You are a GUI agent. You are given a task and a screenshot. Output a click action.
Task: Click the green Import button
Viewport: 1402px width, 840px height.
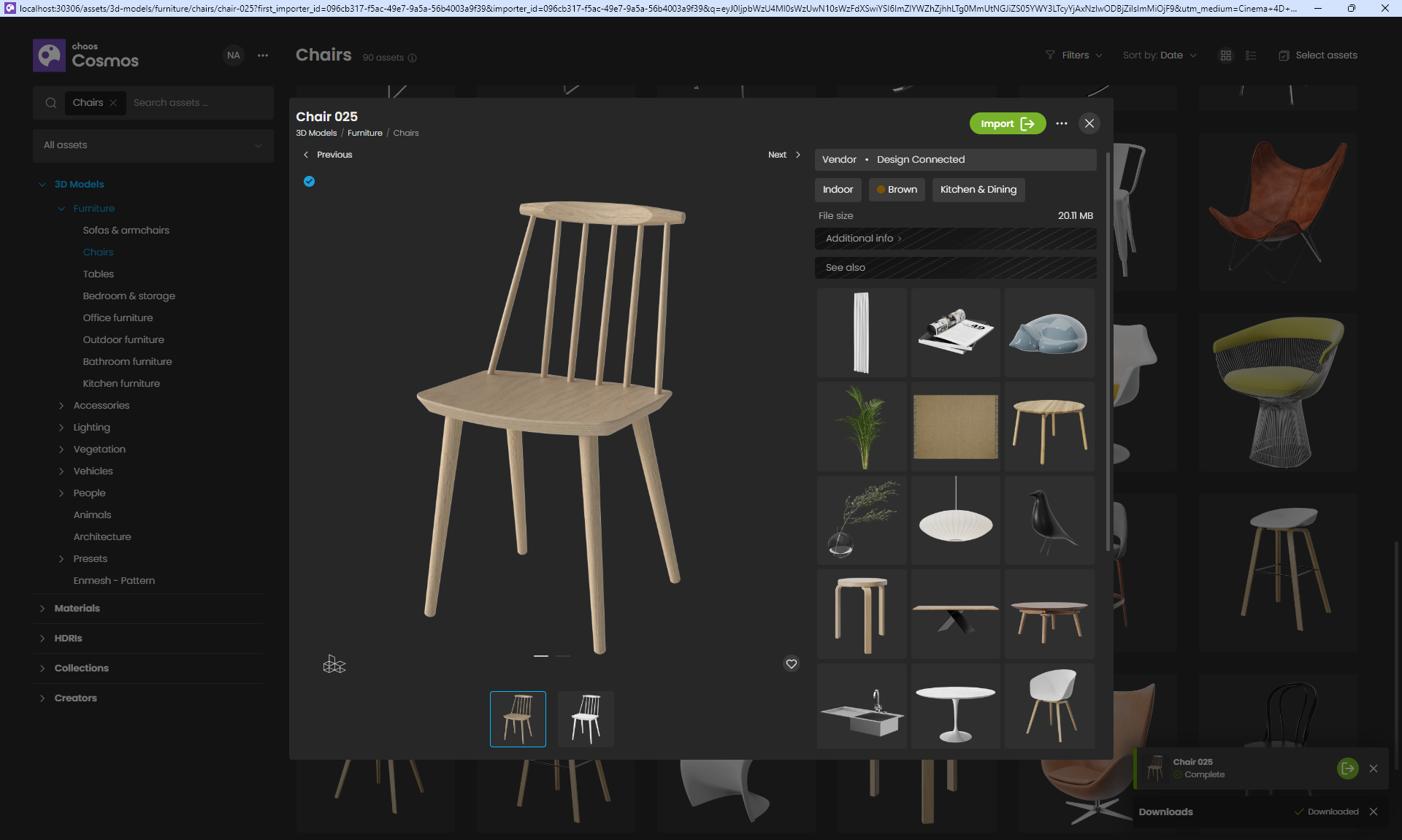(1007, 123)
